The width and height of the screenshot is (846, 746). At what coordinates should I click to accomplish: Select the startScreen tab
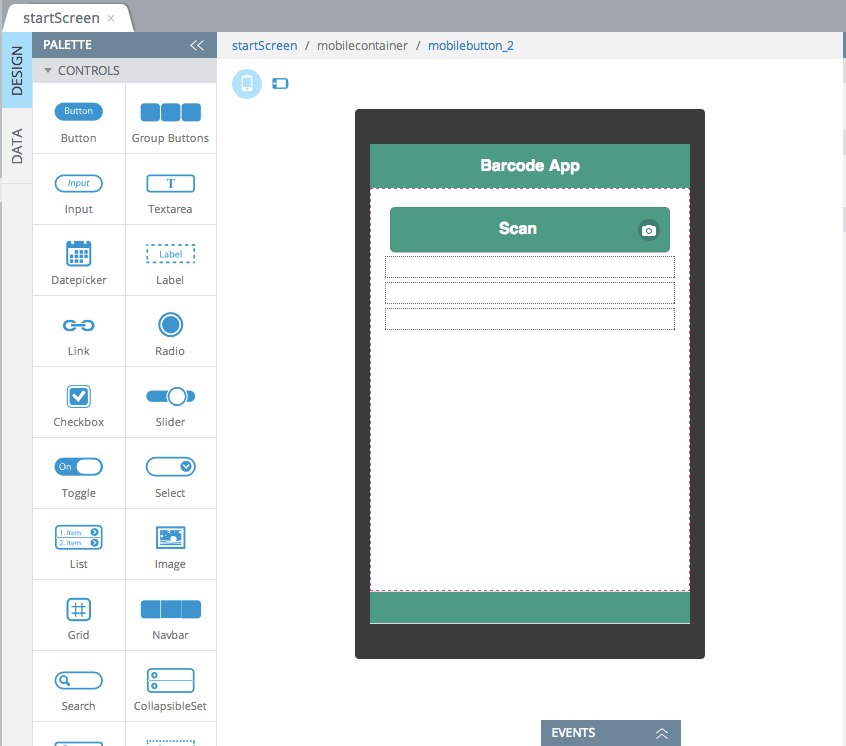tap(62, 17)
